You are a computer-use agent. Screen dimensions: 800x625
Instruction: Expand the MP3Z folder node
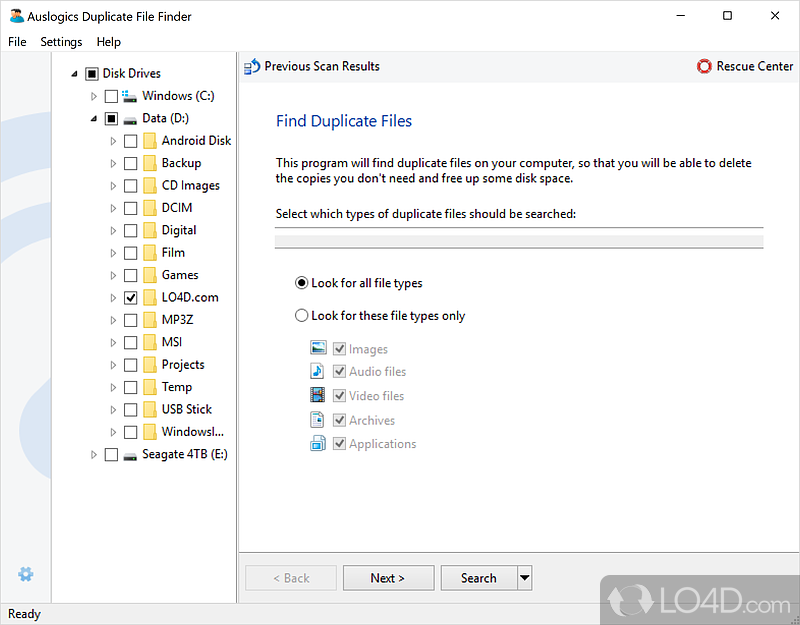113,320
